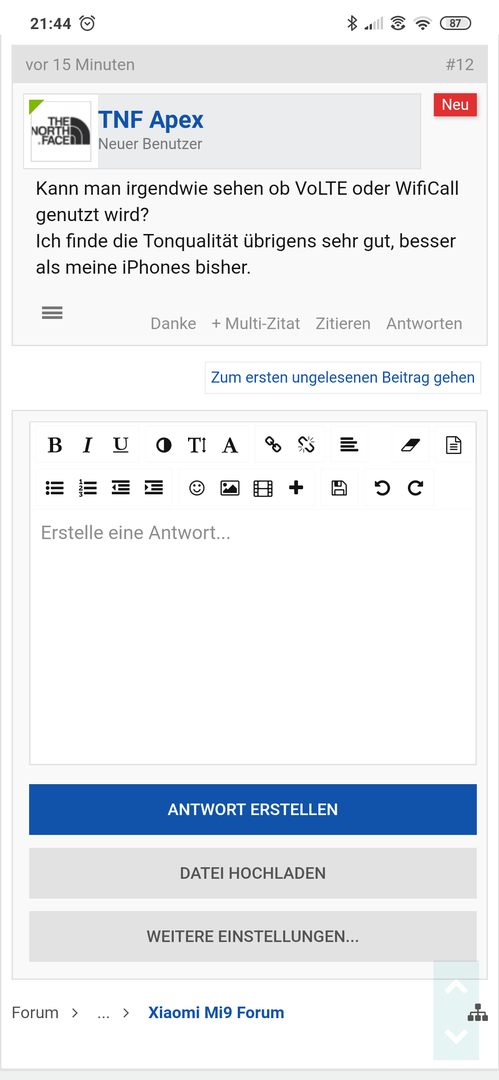Click the + Multi-Zitat option

tap(256, 323)
